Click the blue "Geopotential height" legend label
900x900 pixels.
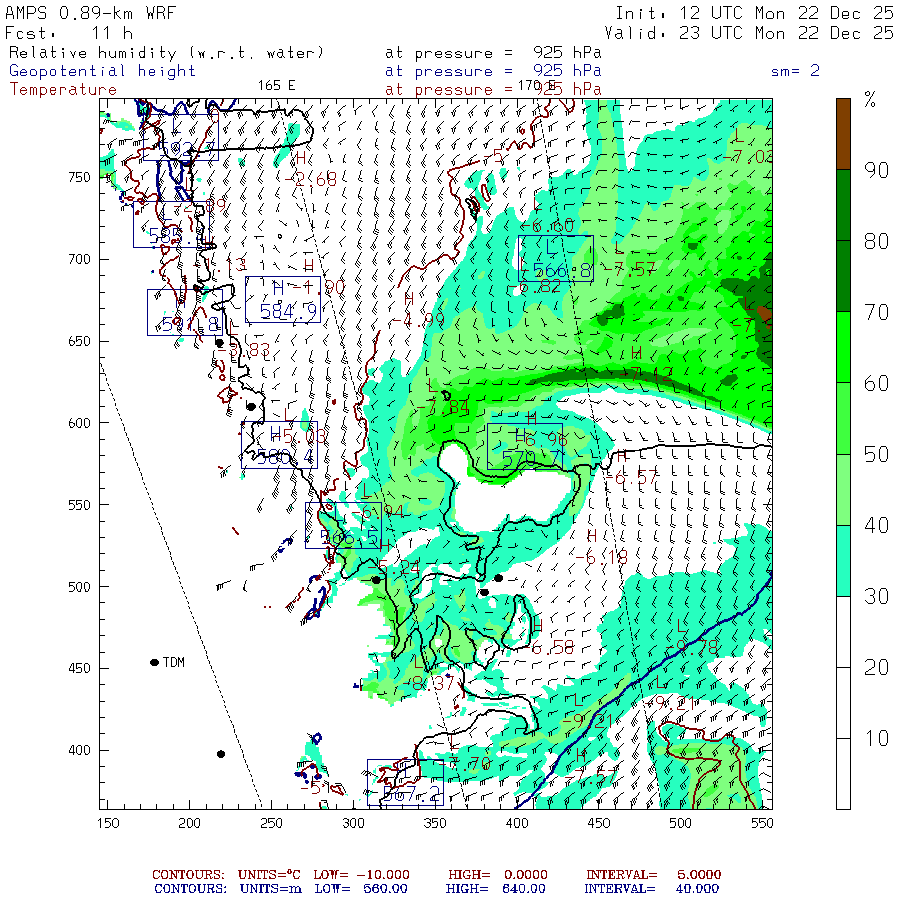tap(102, 71)
